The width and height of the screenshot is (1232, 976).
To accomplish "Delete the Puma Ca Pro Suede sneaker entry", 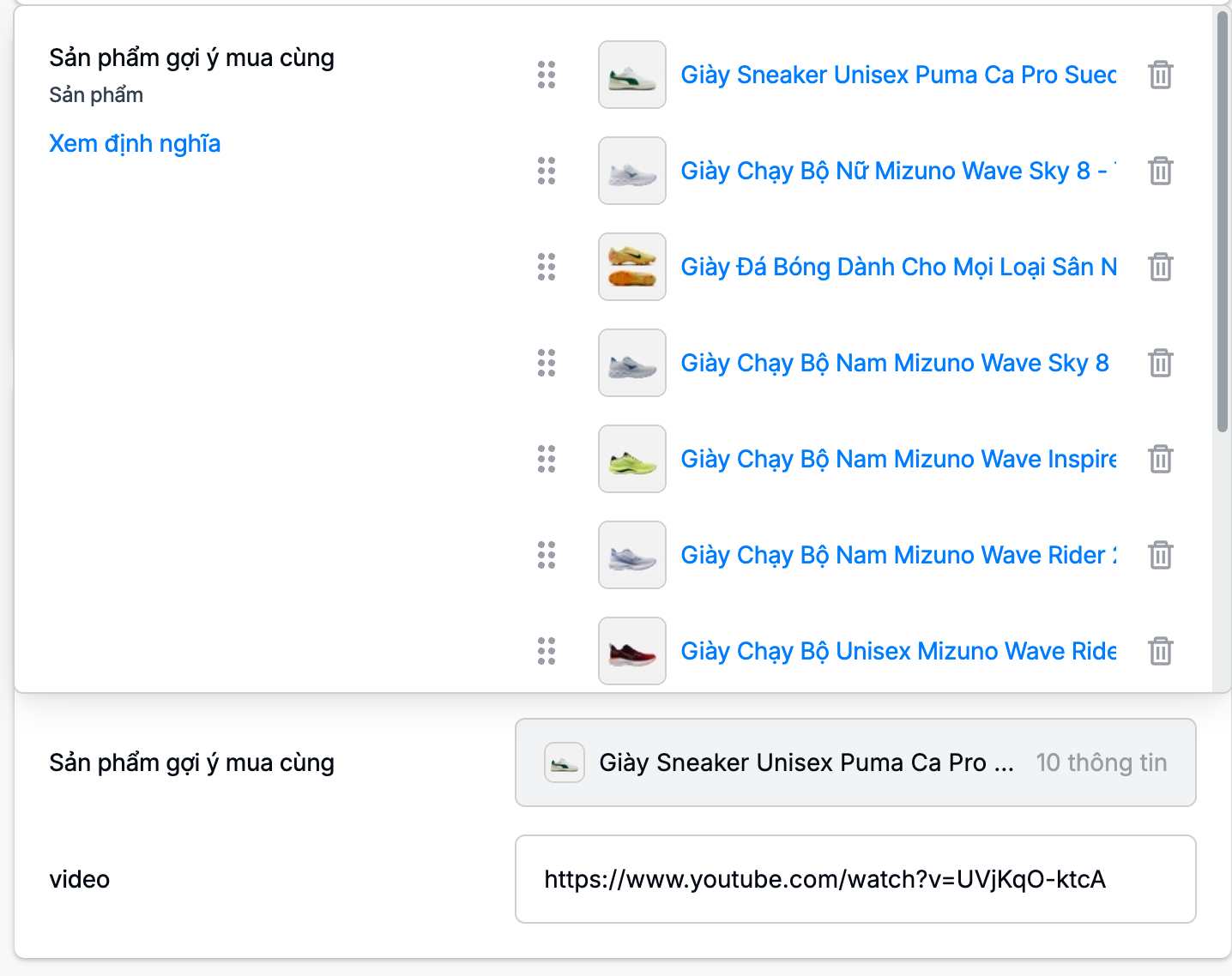I will tap(1160, 75).
